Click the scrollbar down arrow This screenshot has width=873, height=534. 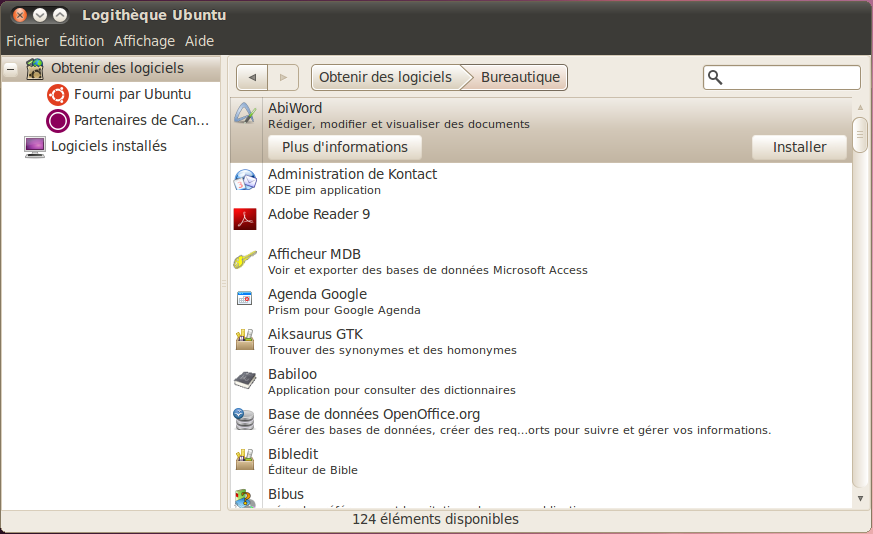(860, 499)
